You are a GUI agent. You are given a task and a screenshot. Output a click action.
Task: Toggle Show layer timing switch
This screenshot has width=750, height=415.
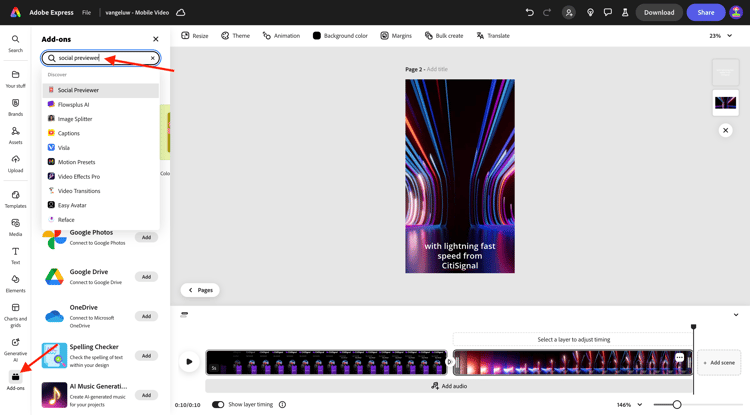click(218, 404)
